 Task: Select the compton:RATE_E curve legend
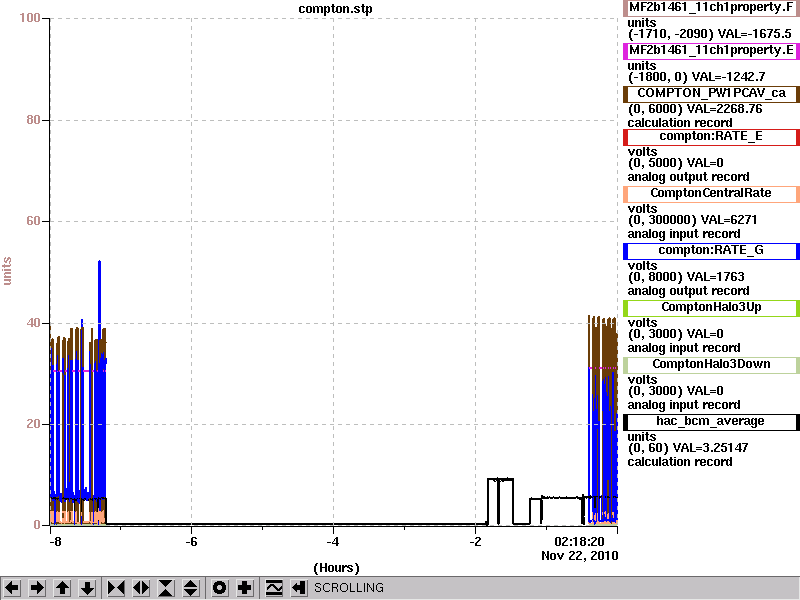(x=711, y=137)
